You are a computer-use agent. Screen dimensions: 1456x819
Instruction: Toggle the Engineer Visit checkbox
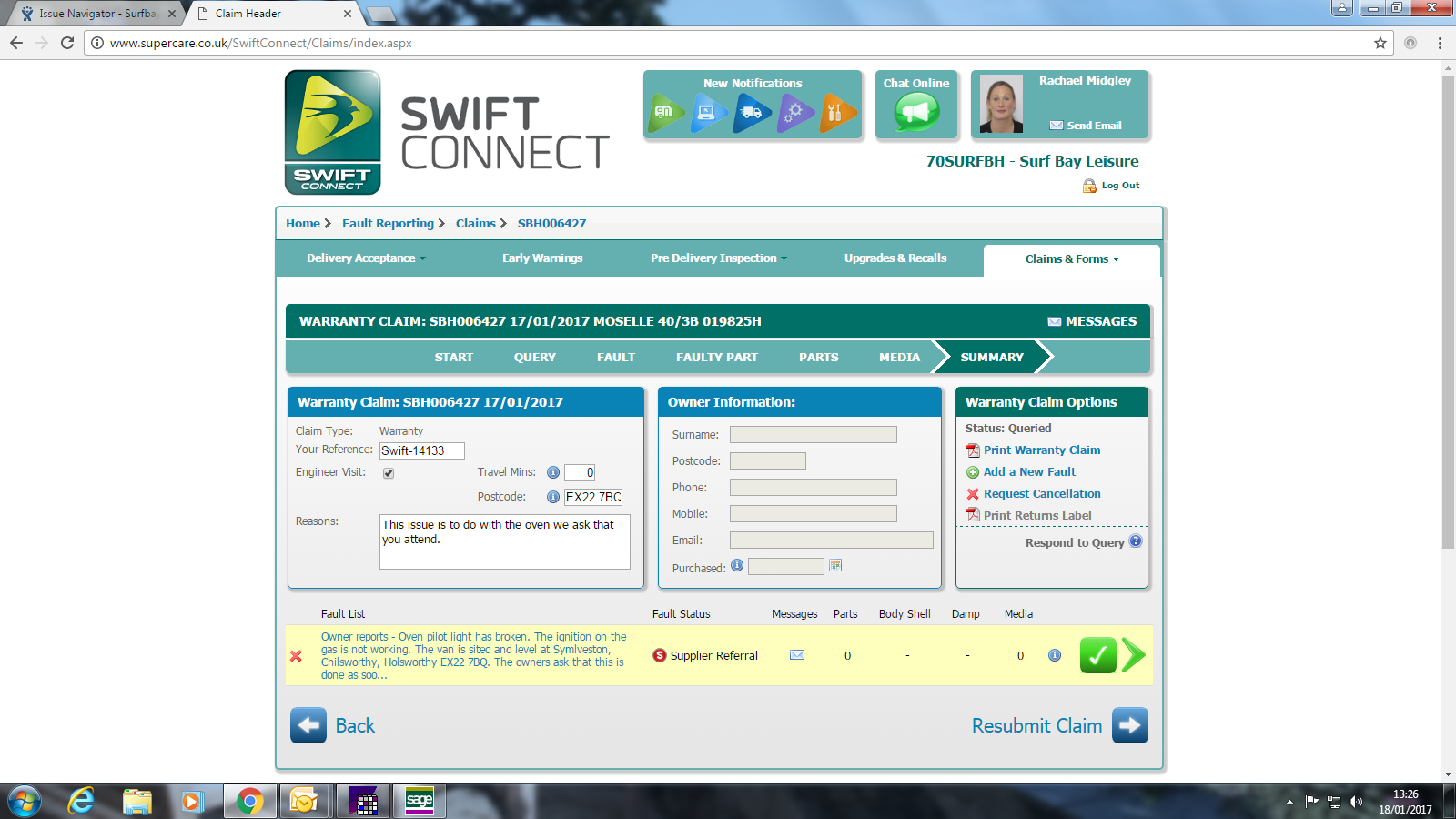389,473
